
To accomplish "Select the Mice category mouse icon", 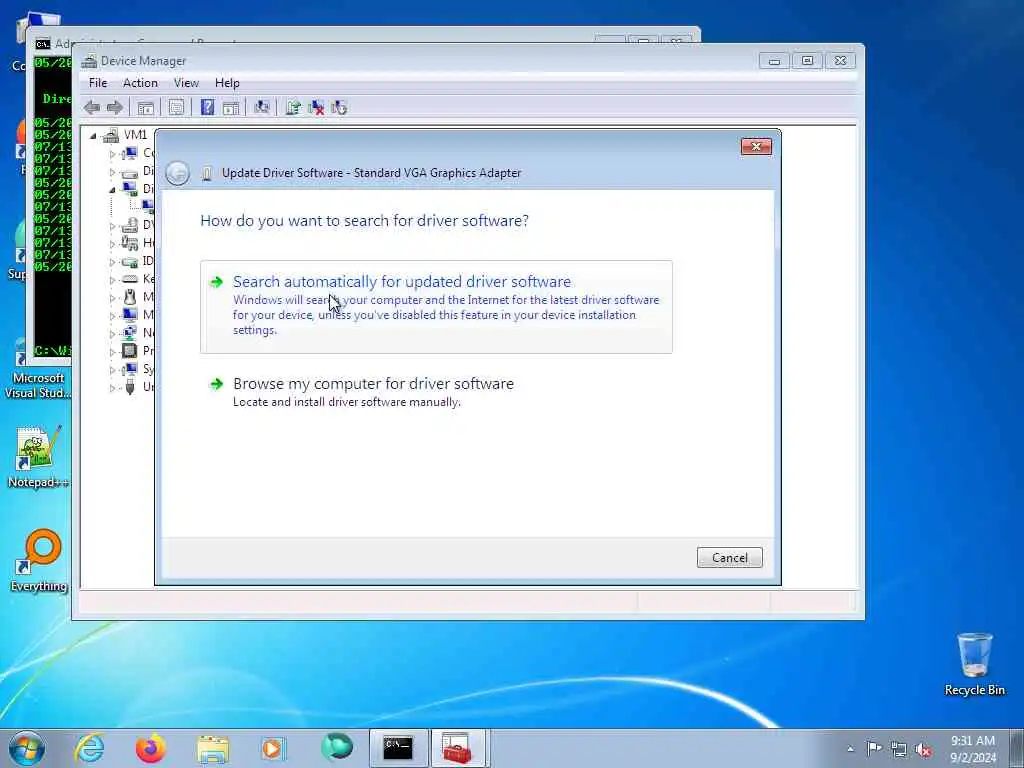I will coord(130,296).
